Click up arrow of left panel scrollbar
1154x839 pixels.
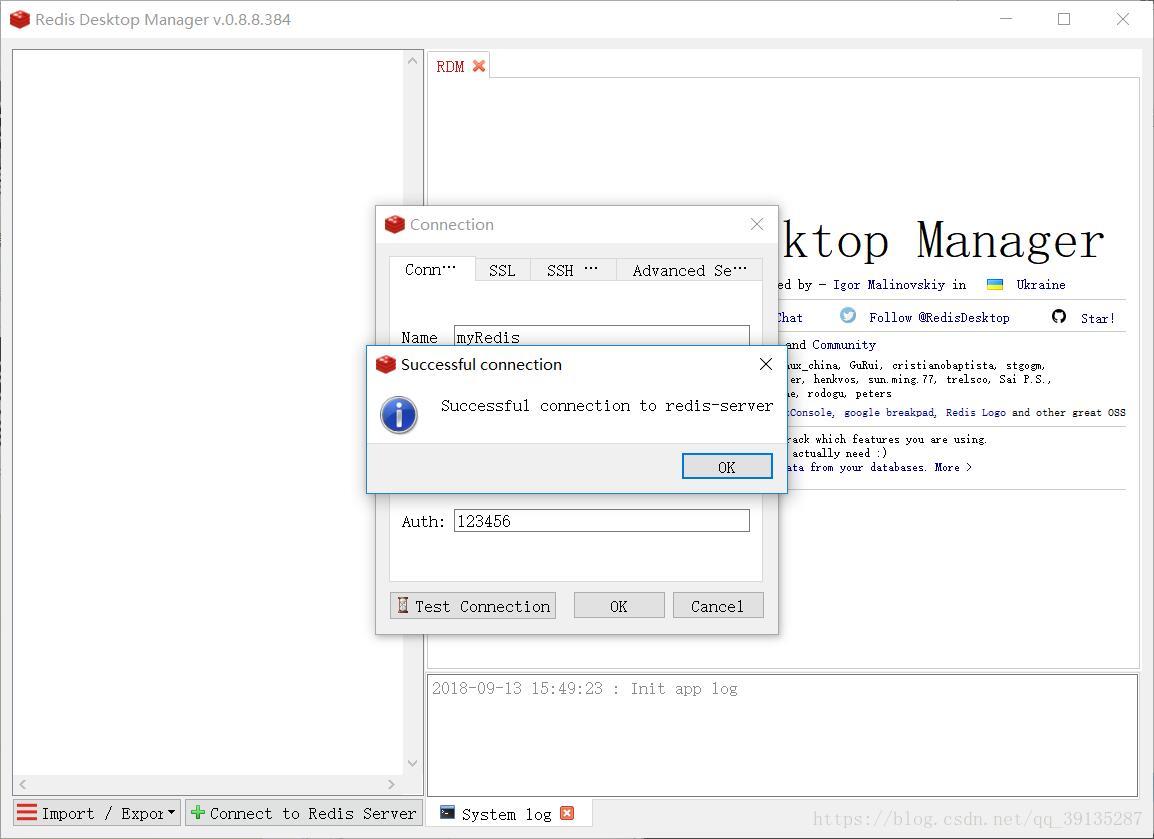tap(412, 61)
